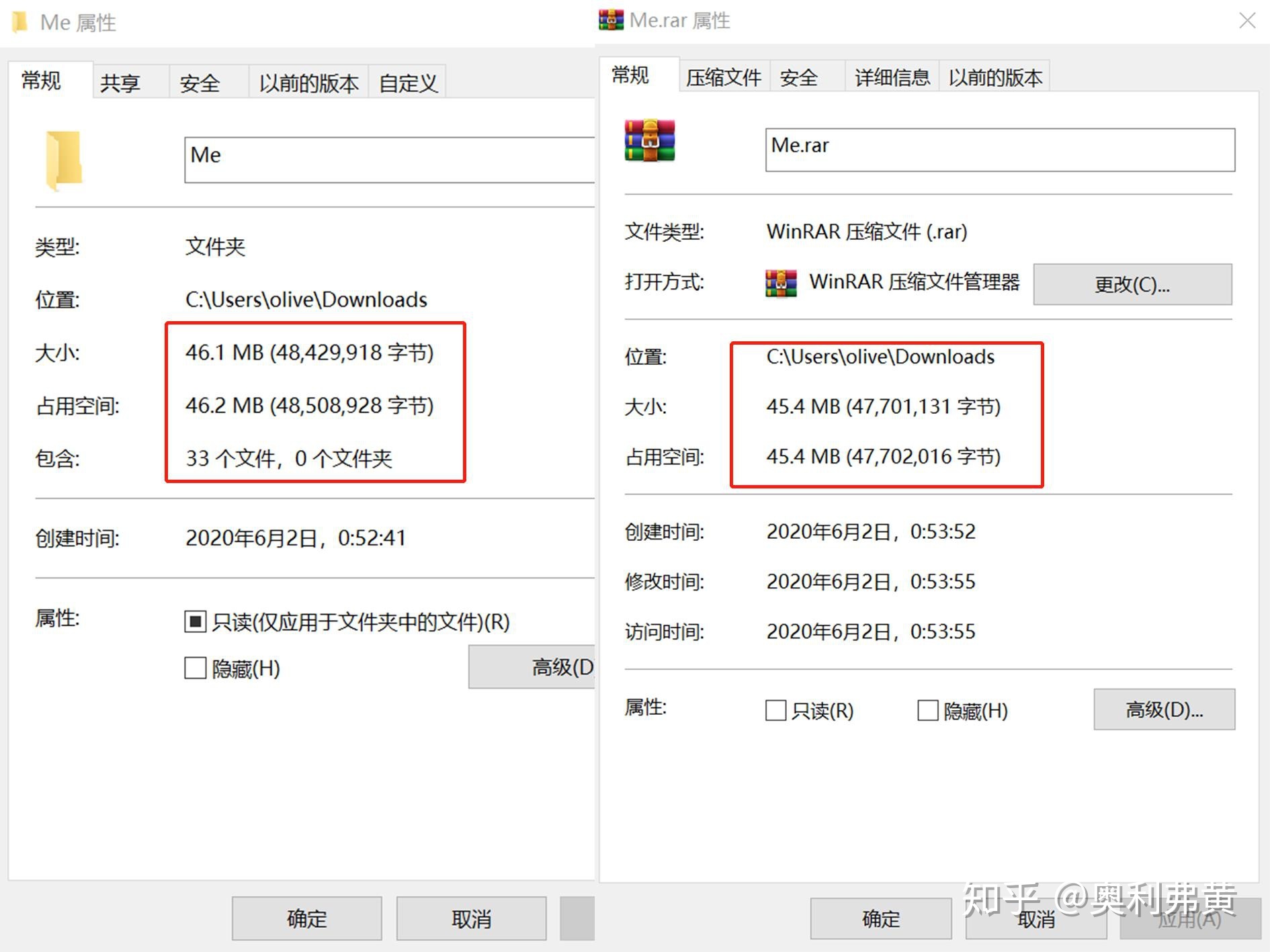Click the small WinRAR icon next to 打开方式
Screen dimensions: 1270x952
[779, 283]
